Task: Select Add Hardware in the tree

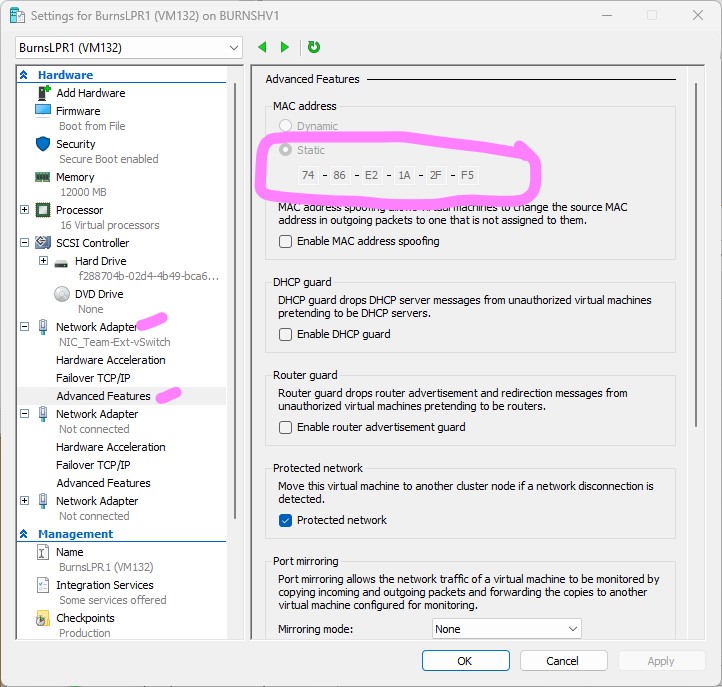Action: [x=91, y=93]
